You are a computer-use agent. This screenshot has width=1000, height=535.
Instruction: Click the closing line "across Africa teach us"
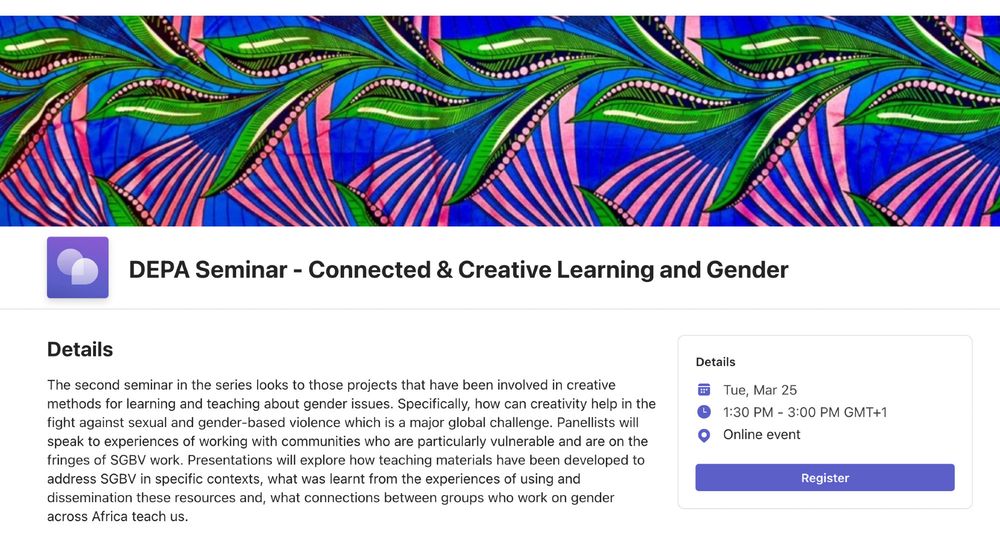click(118, 516)
